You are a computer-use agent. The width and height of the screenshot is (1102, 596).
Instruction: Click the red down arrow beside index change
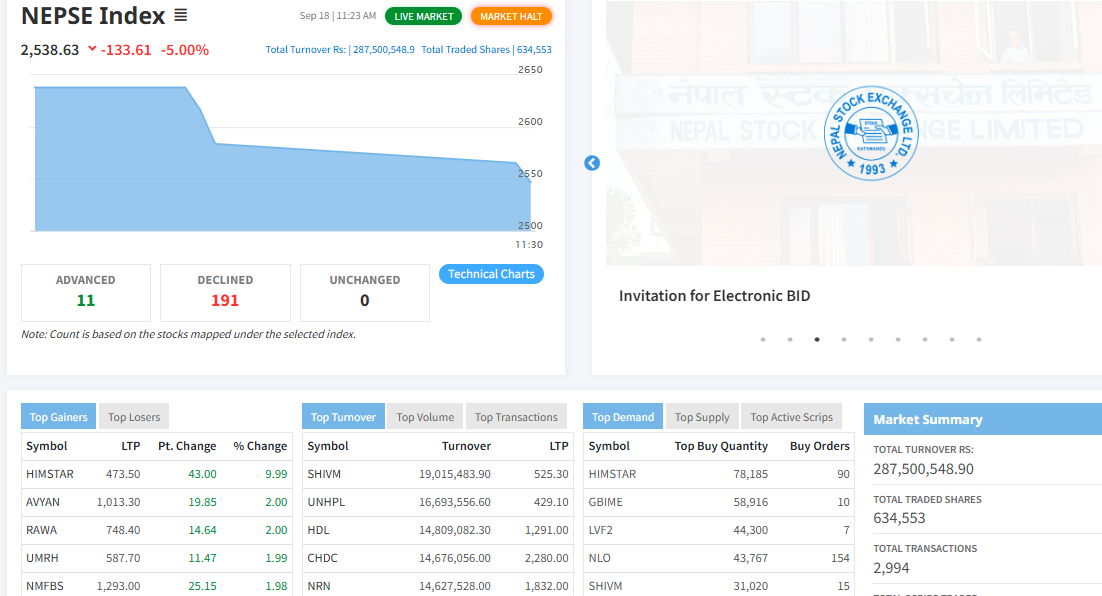(x=93, y=49)
